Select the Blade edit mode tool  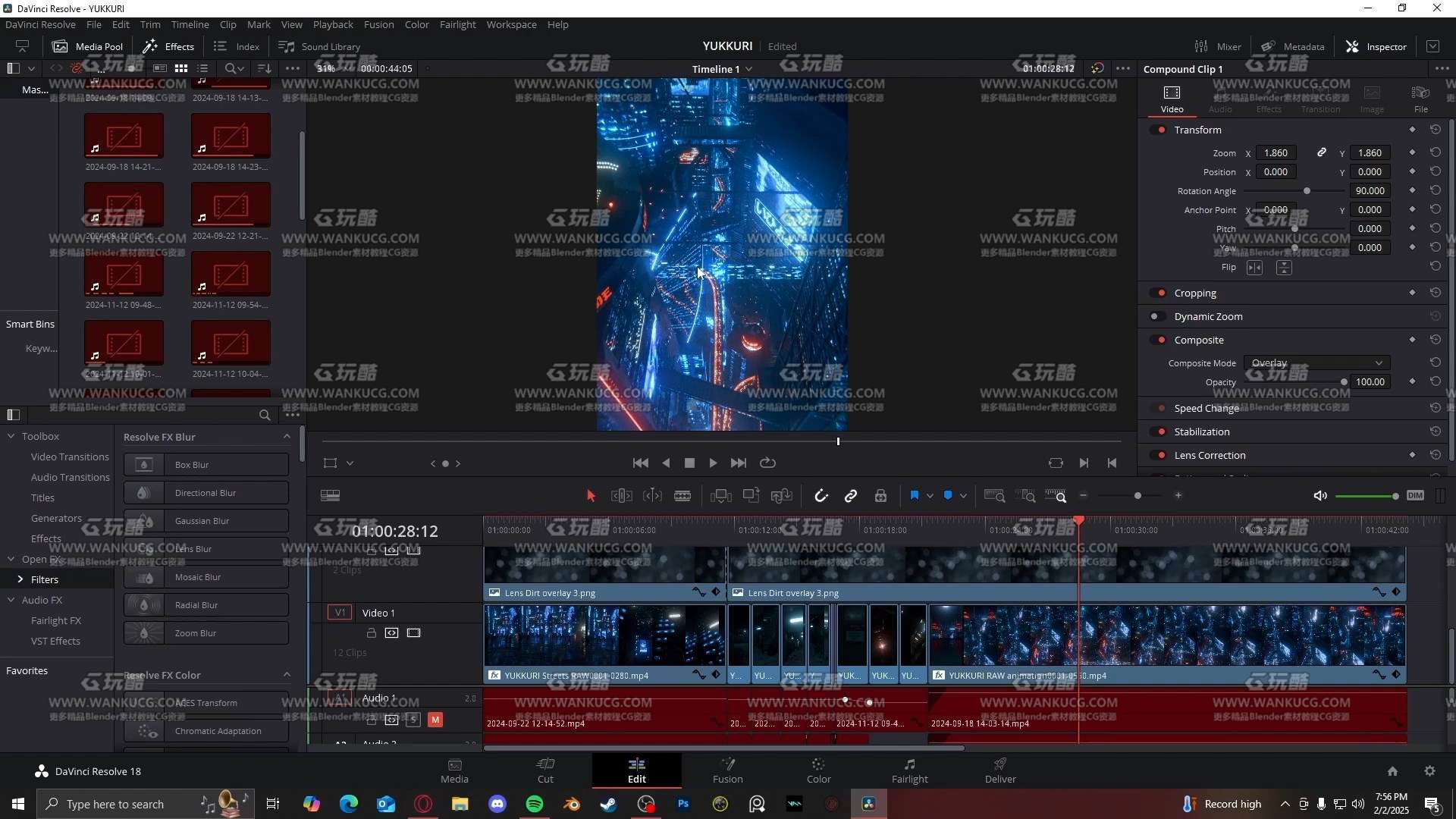[x=682, y=496]
